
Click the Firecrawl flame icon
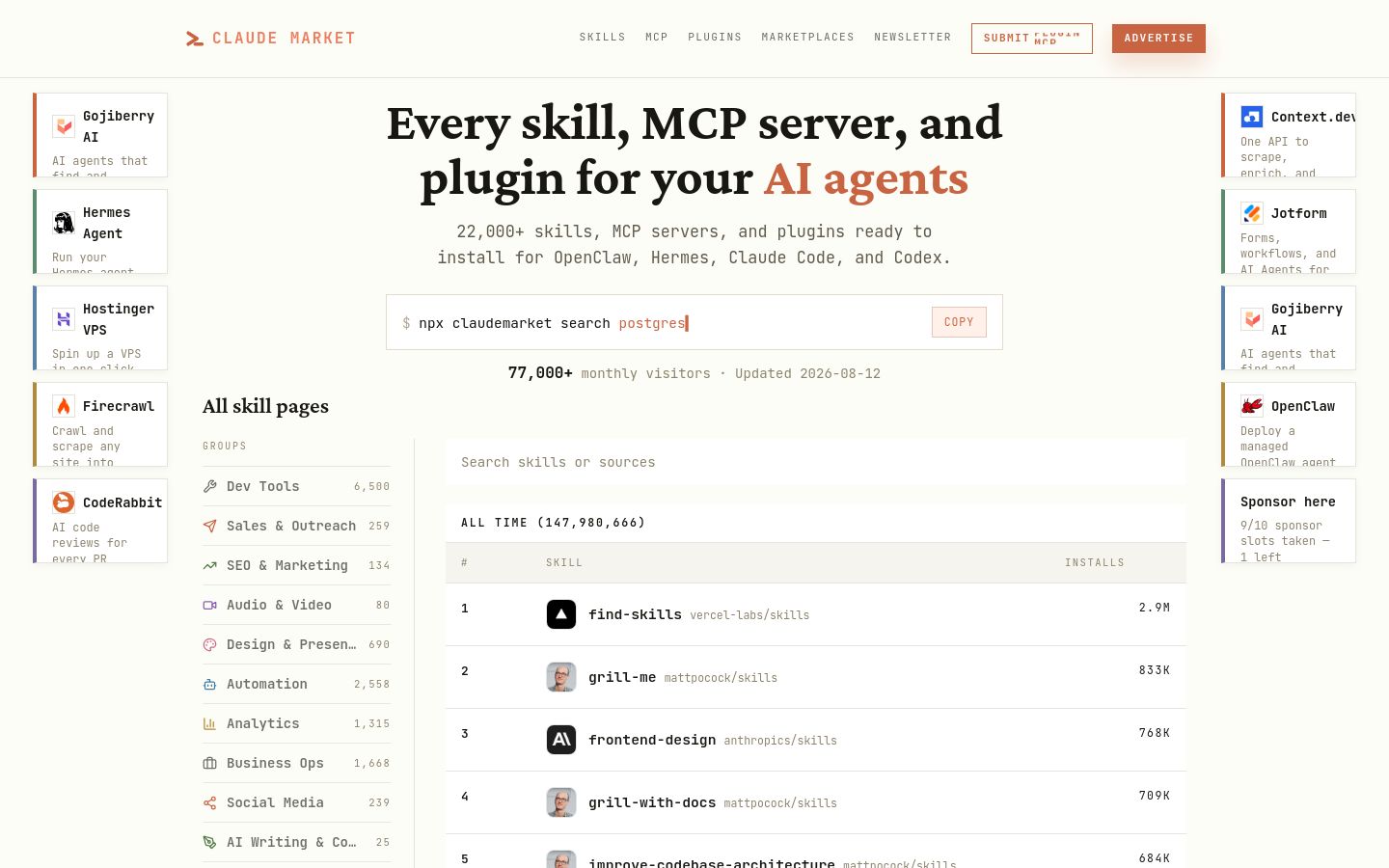(64, 406)
